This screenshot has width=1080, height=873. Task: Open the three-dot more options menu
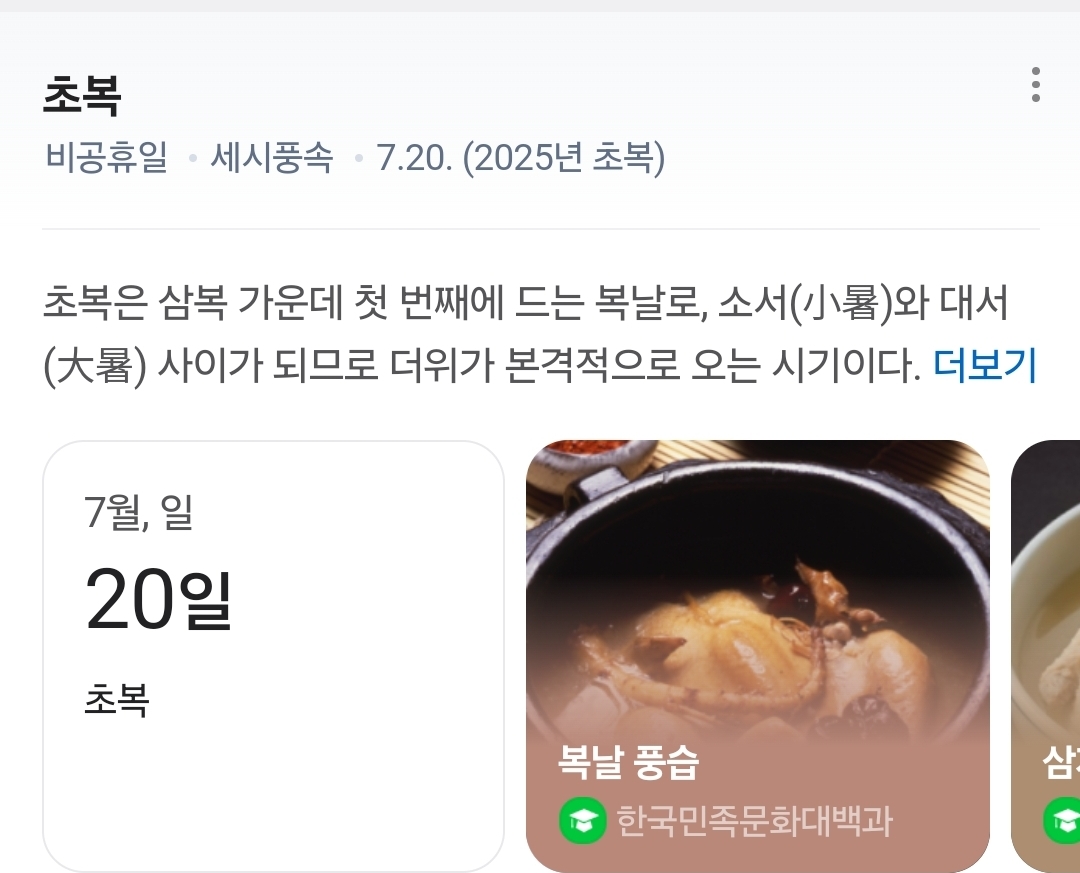(1035, 85)
